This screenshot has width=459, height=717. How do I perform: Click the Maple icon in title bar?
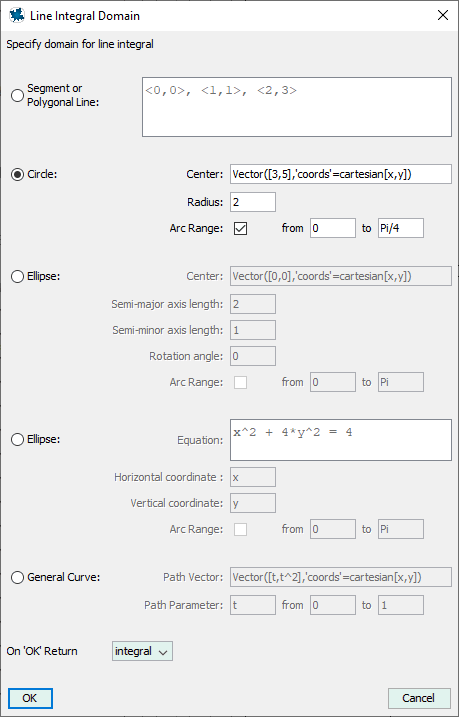pos(16,16)
